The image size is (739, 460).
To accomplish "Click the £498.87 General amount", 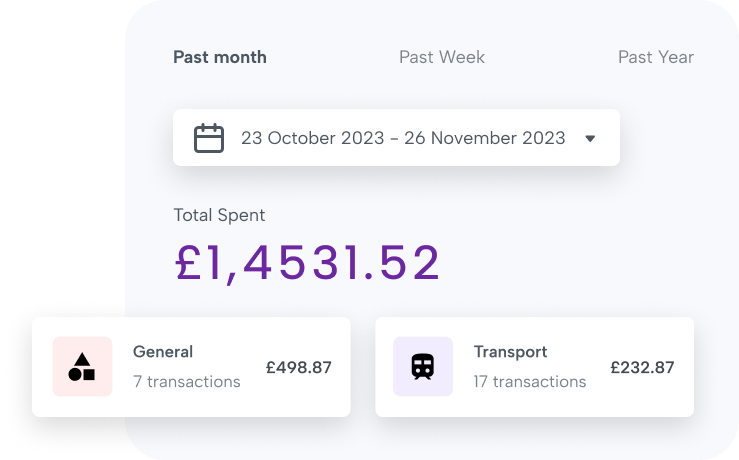I will [x=298, y=367].
